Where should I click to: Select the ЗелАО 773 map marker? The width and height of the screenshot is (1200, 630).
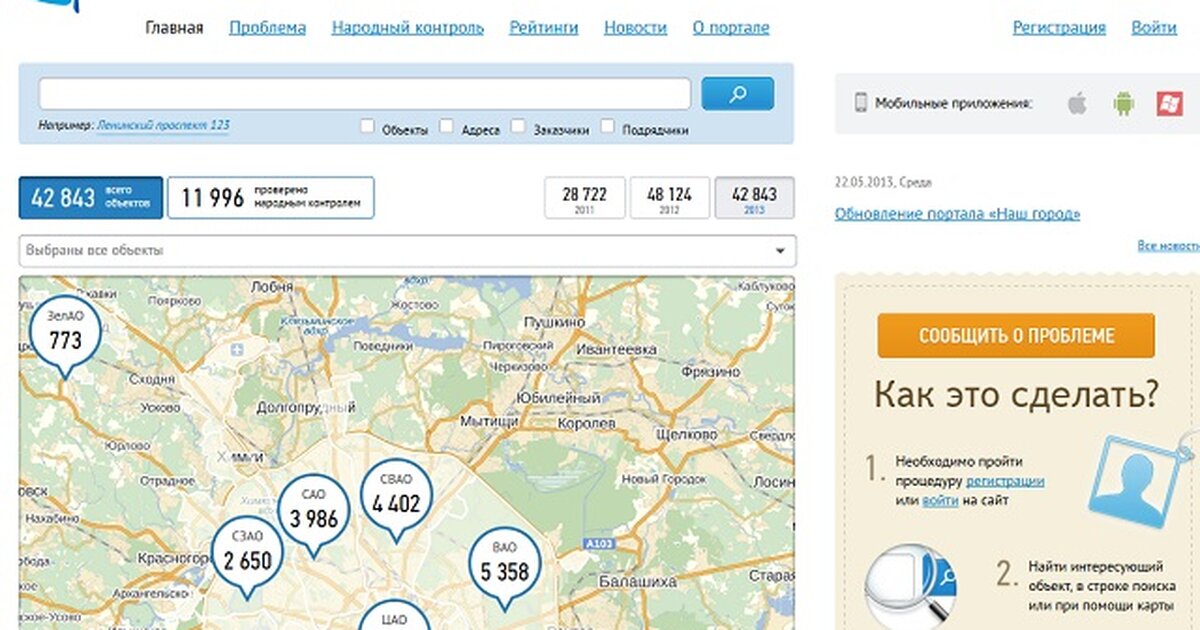(x=65, y=335)
